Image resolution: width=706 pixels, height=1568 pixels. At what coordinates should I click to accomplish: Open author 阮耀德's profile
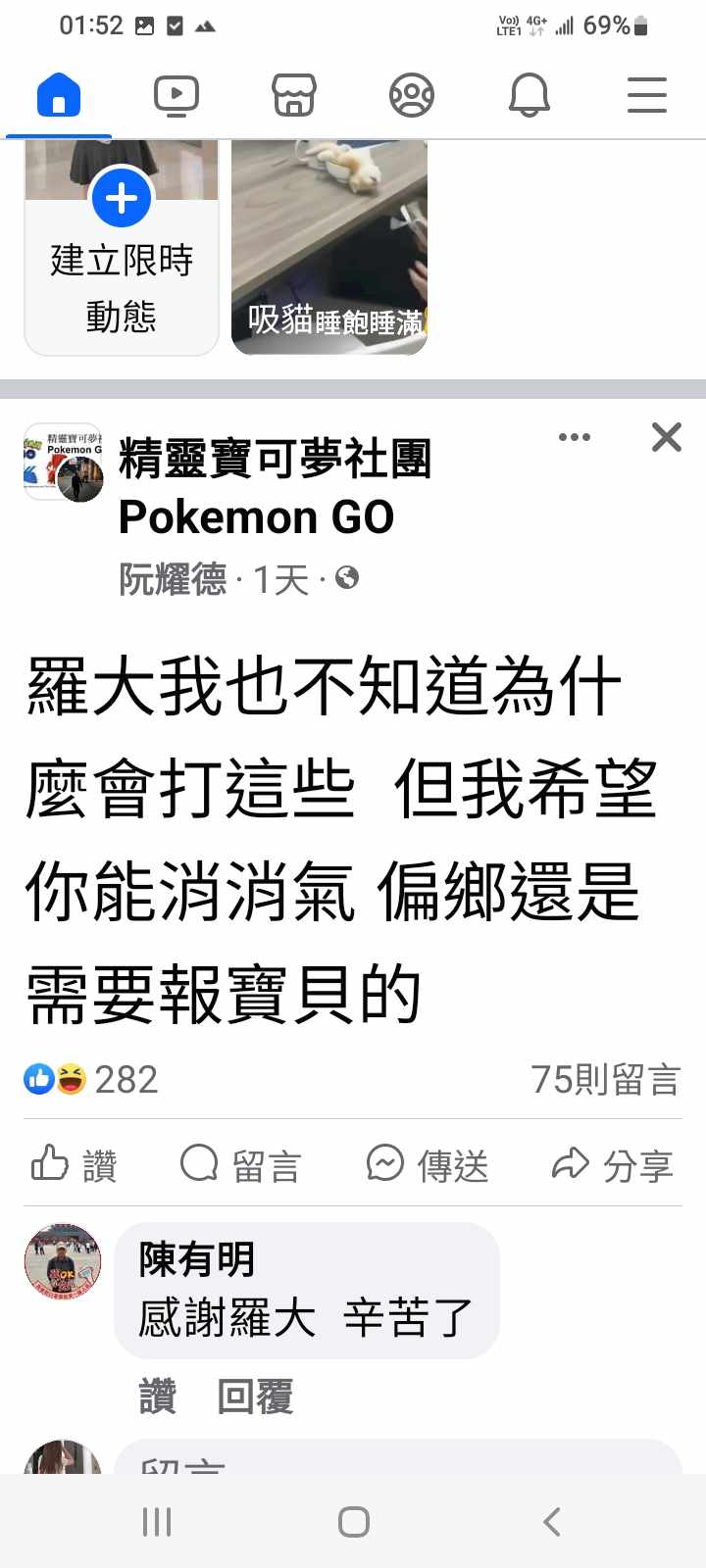(173, 579)
